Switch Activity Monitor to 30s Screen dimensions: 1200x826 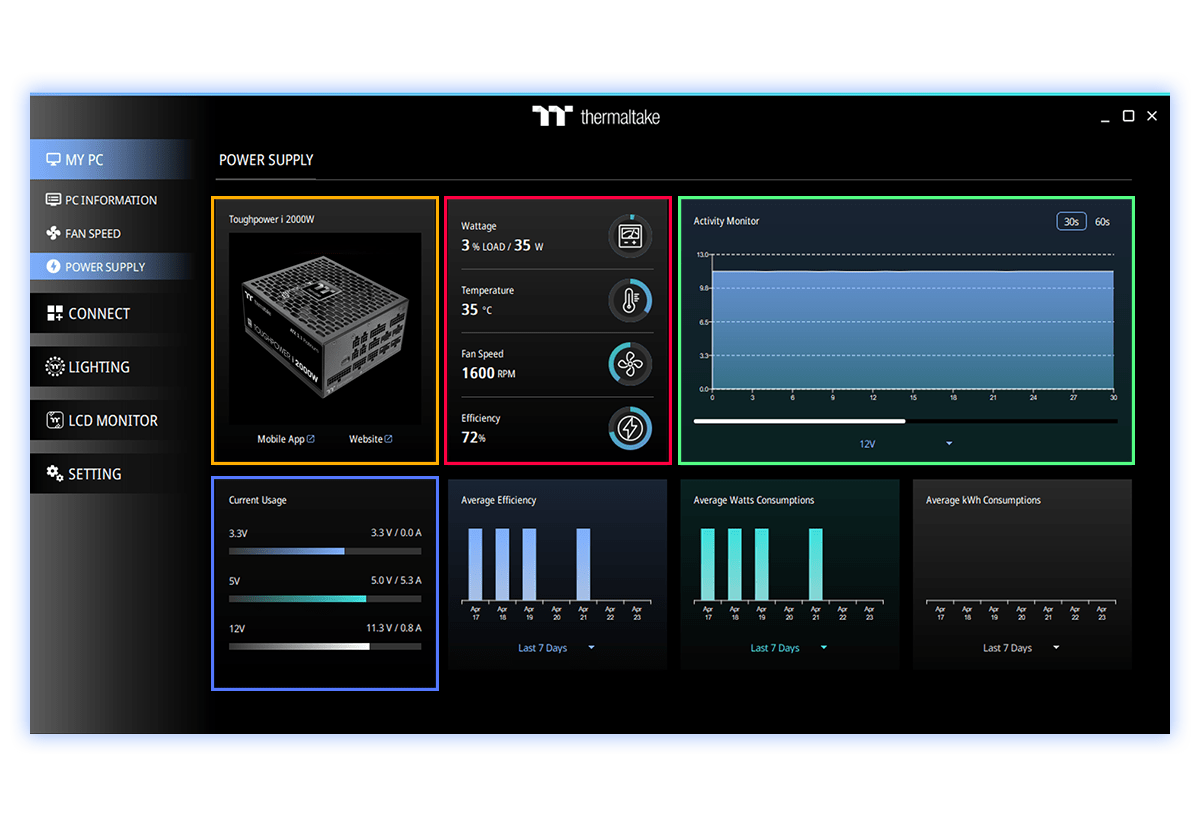(x=1071, y=221)
